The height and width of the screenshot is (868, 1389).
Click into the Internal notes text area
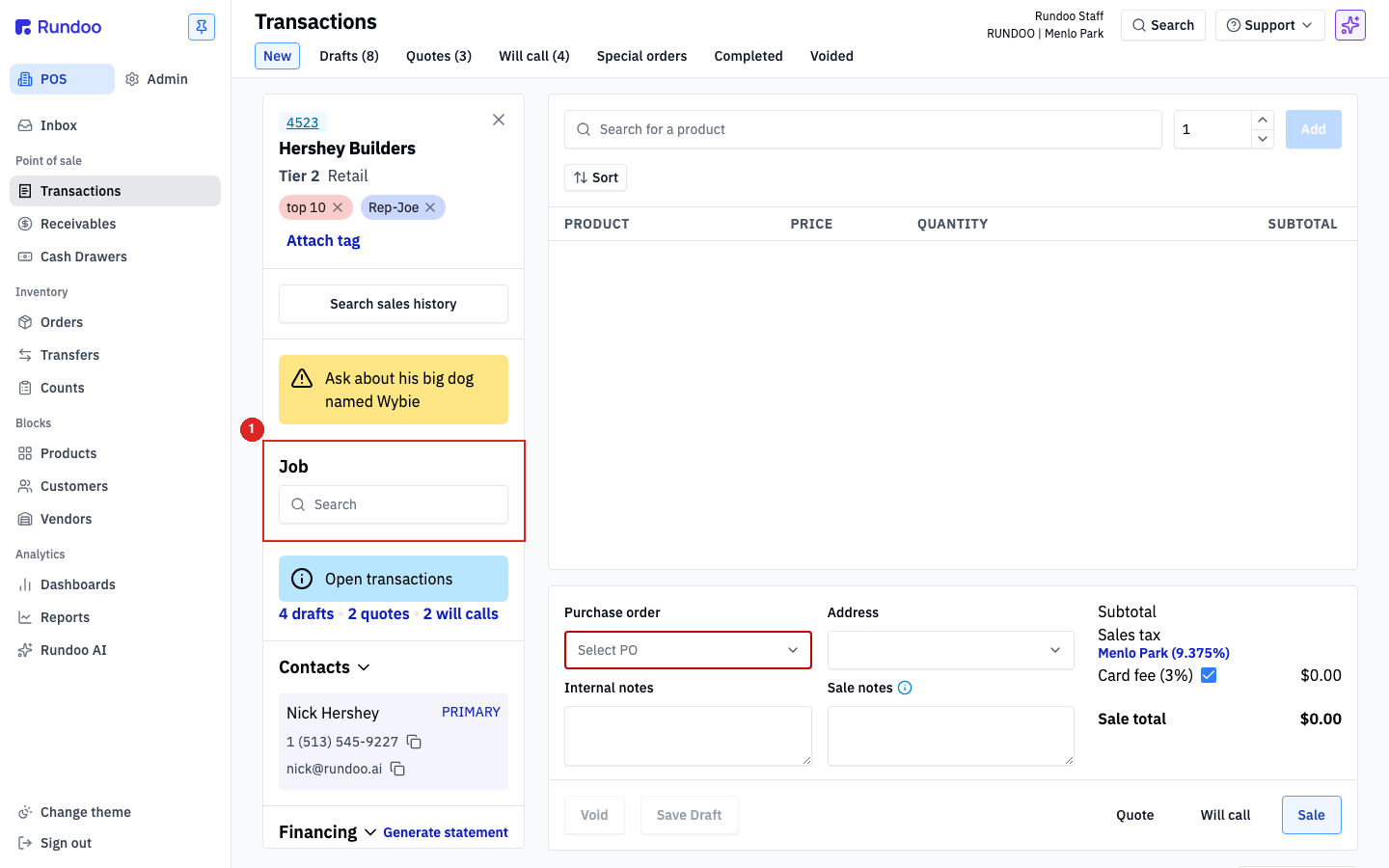[688, 736]
